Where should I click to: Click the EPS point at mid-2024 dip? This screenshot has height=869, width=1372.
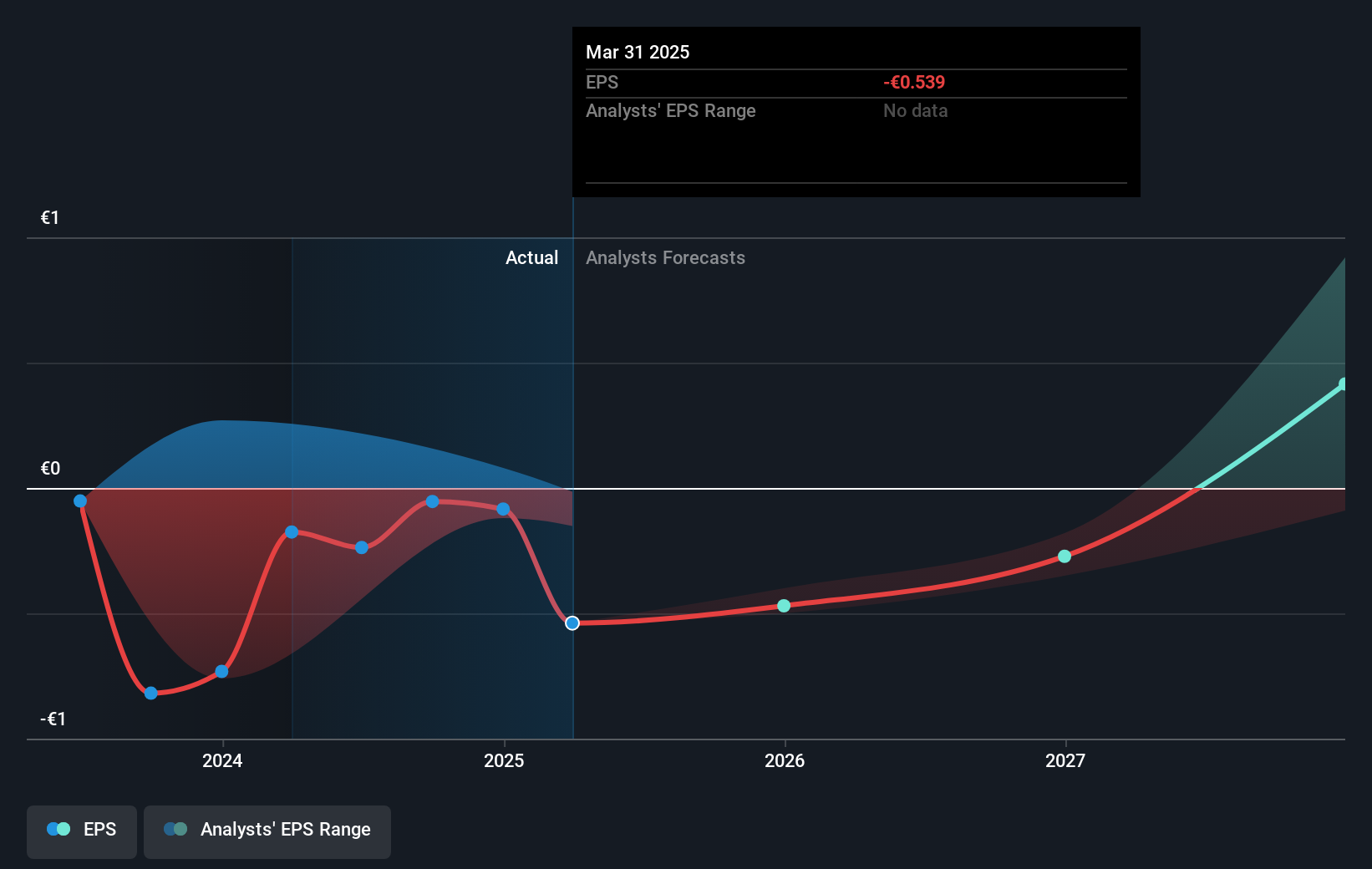[362, 547]
